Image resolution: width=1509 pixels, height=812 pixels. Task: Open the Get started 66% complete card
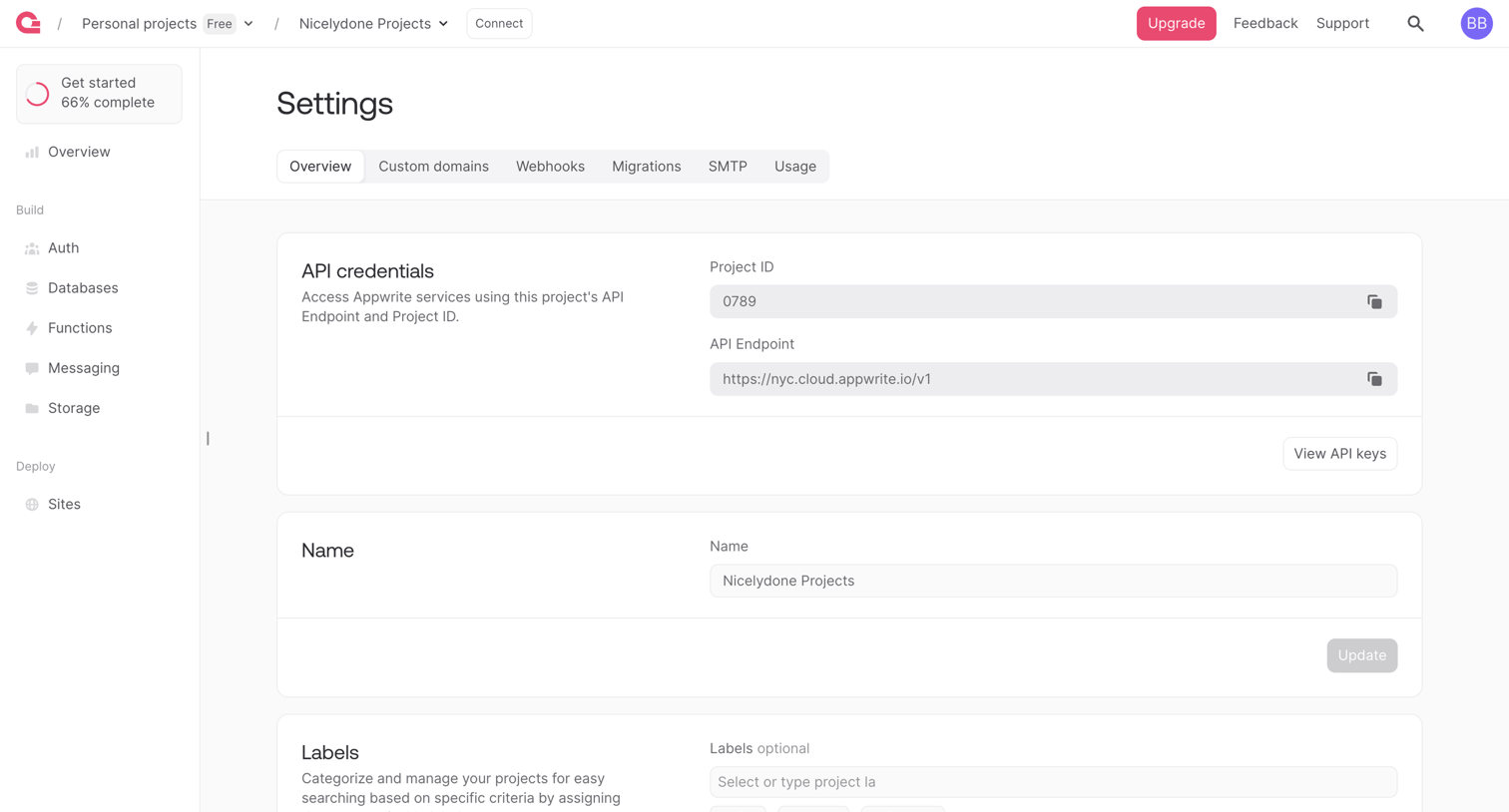coord(99,94)
